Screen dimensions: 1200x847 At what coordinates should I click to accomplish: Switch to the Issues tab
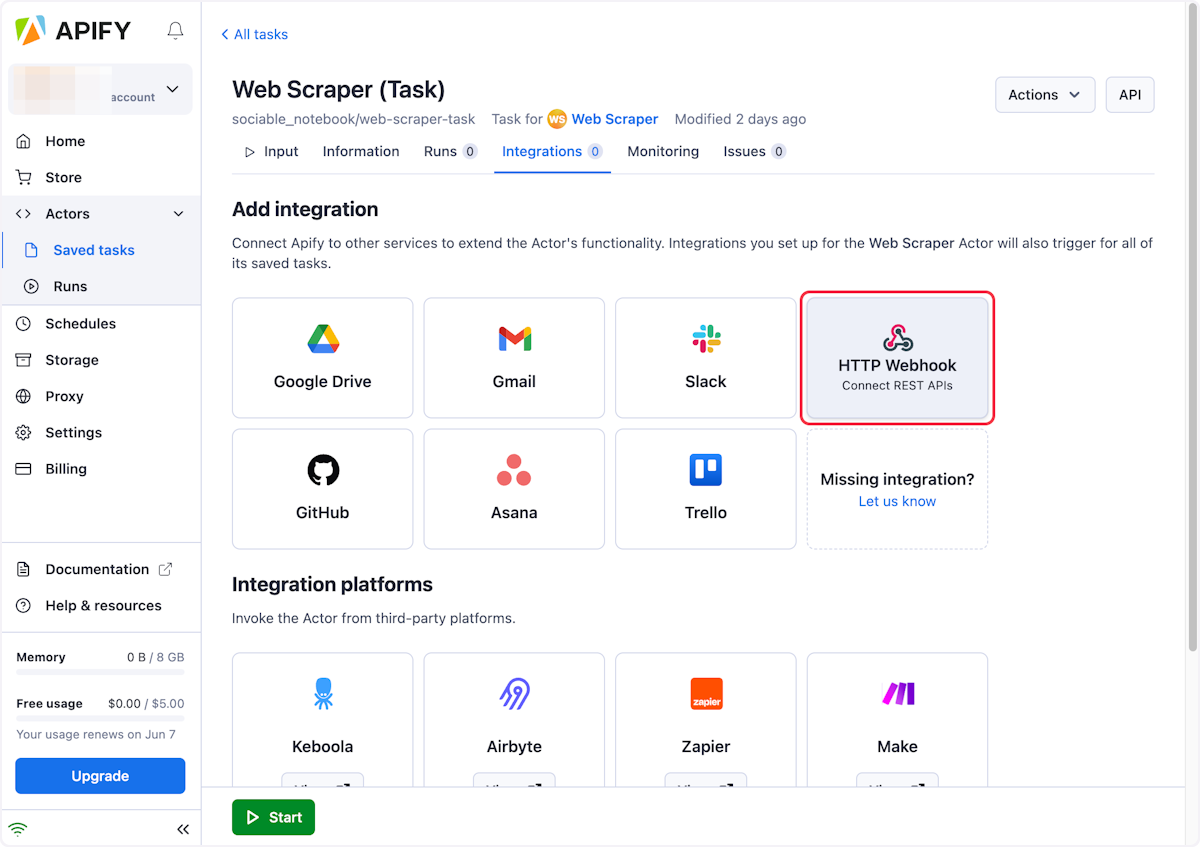755,152
